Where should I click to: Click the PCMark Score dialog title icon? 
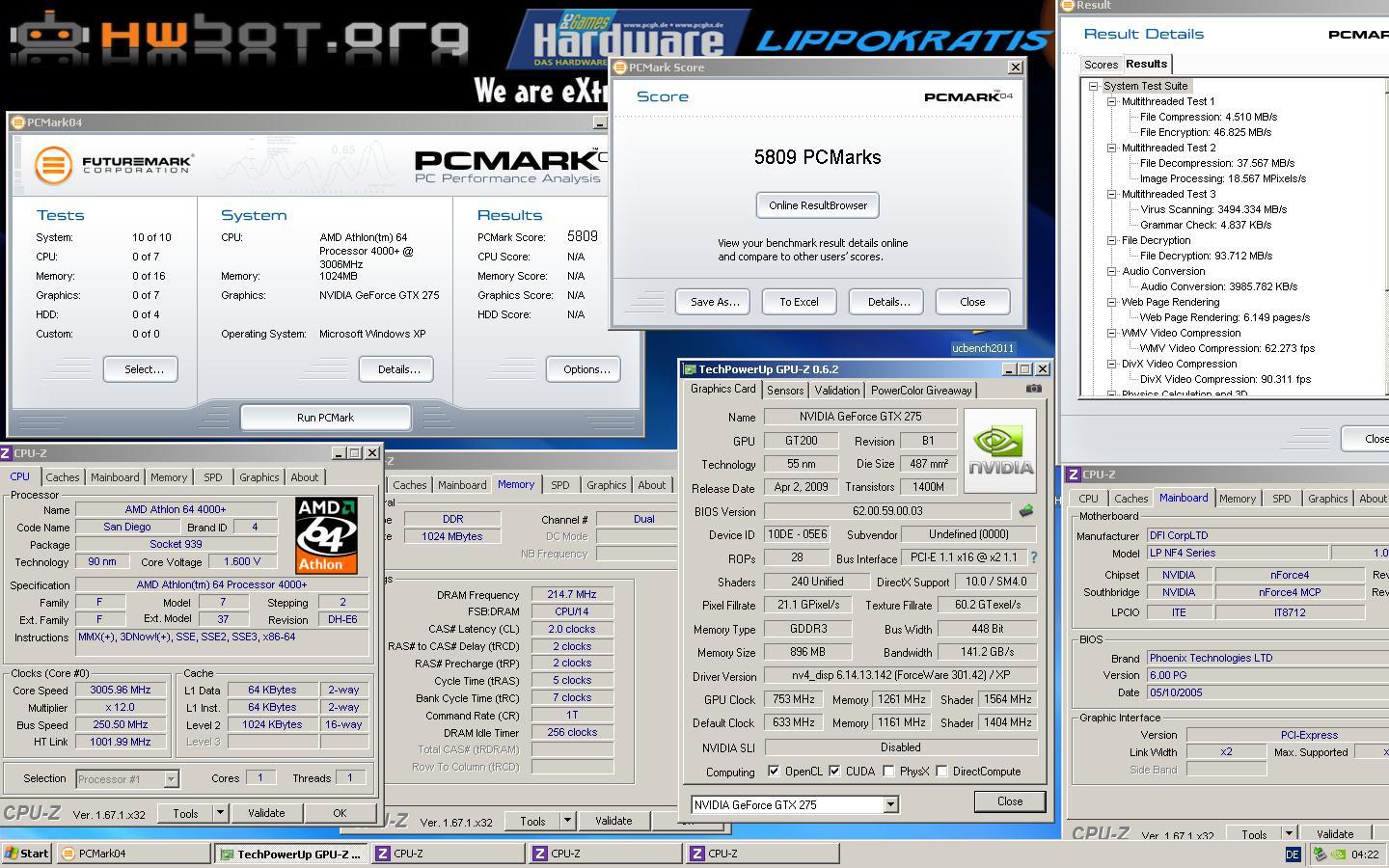tap(620, 68)
